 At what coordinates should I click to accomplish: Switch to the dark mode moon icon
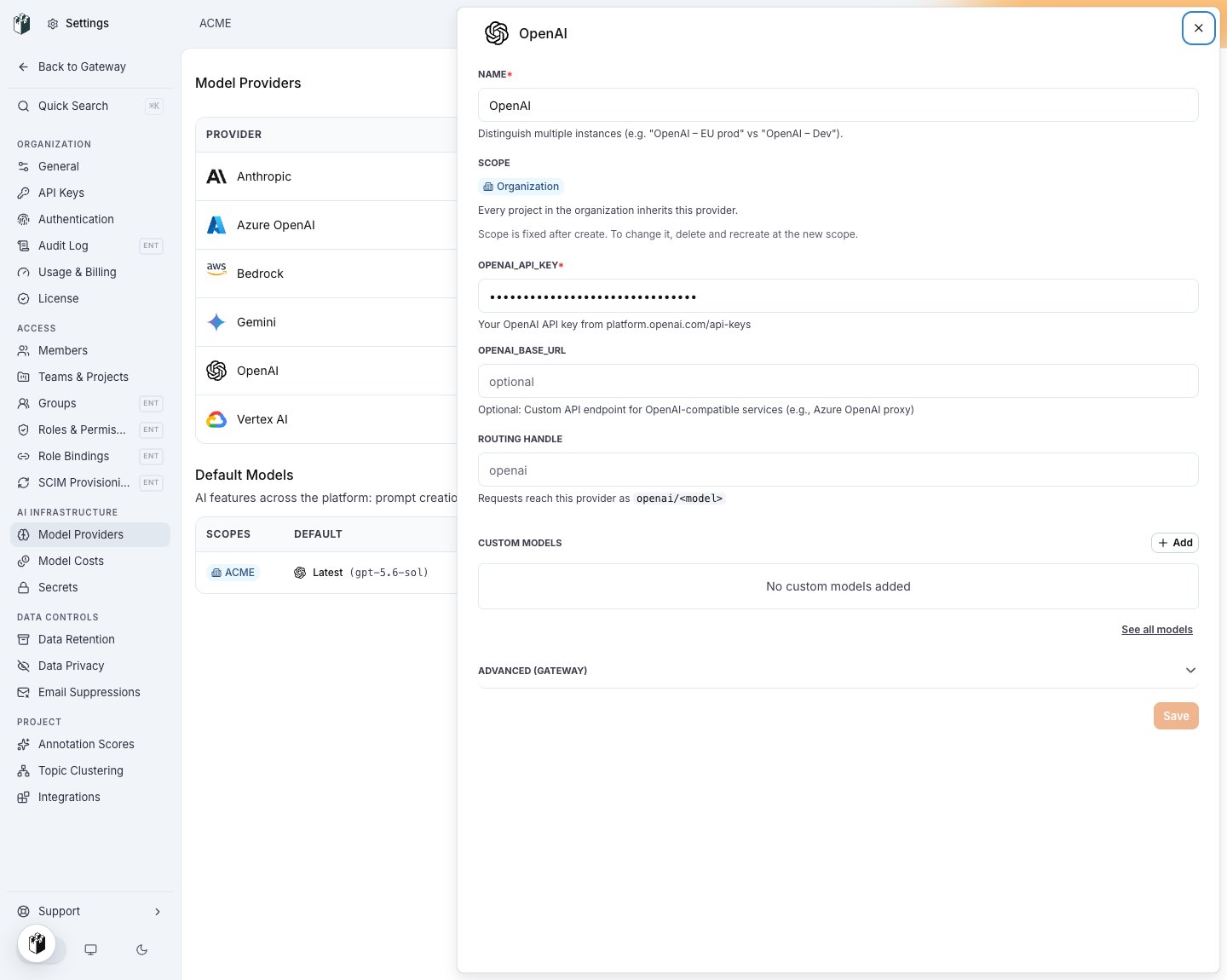tap(141, 949)
